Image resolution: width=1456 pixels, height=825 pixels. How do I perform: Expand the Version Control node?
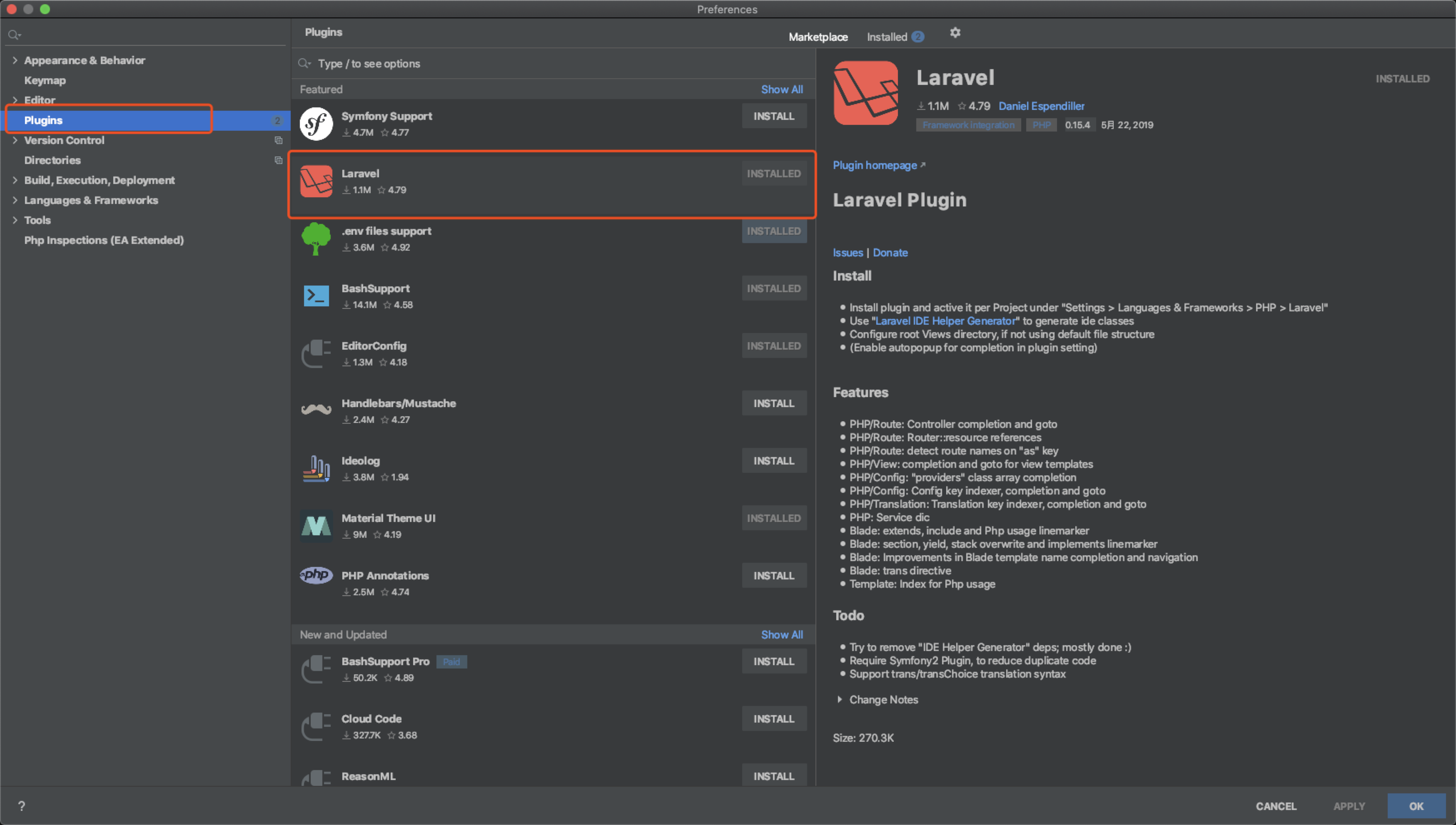point(15,140)
